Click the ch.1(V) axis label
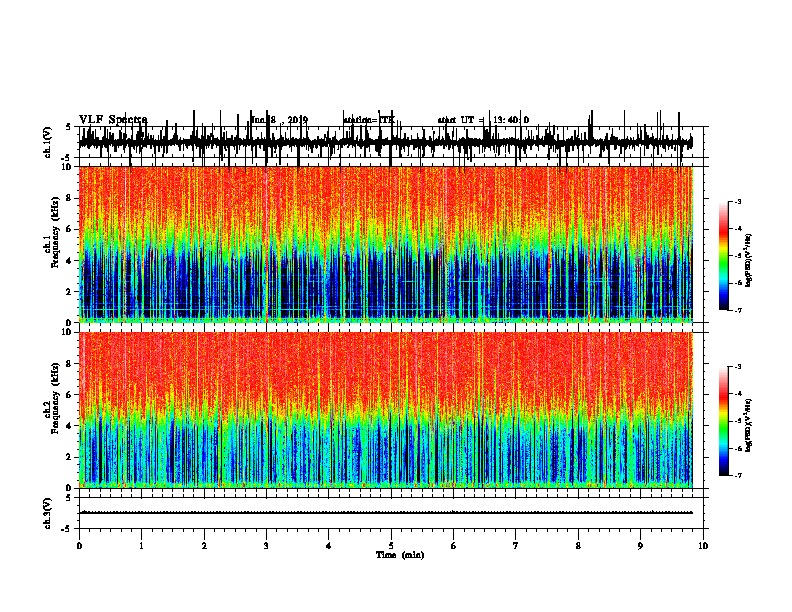792x612 pixels. pyautogui.click(x=47, y=142)
